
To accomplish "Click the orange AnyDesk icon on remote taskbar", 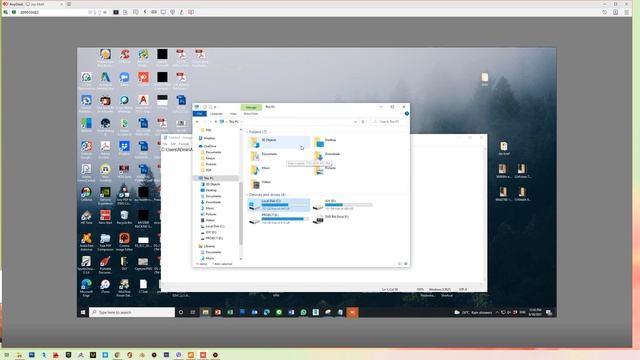I will pos(352,312).
